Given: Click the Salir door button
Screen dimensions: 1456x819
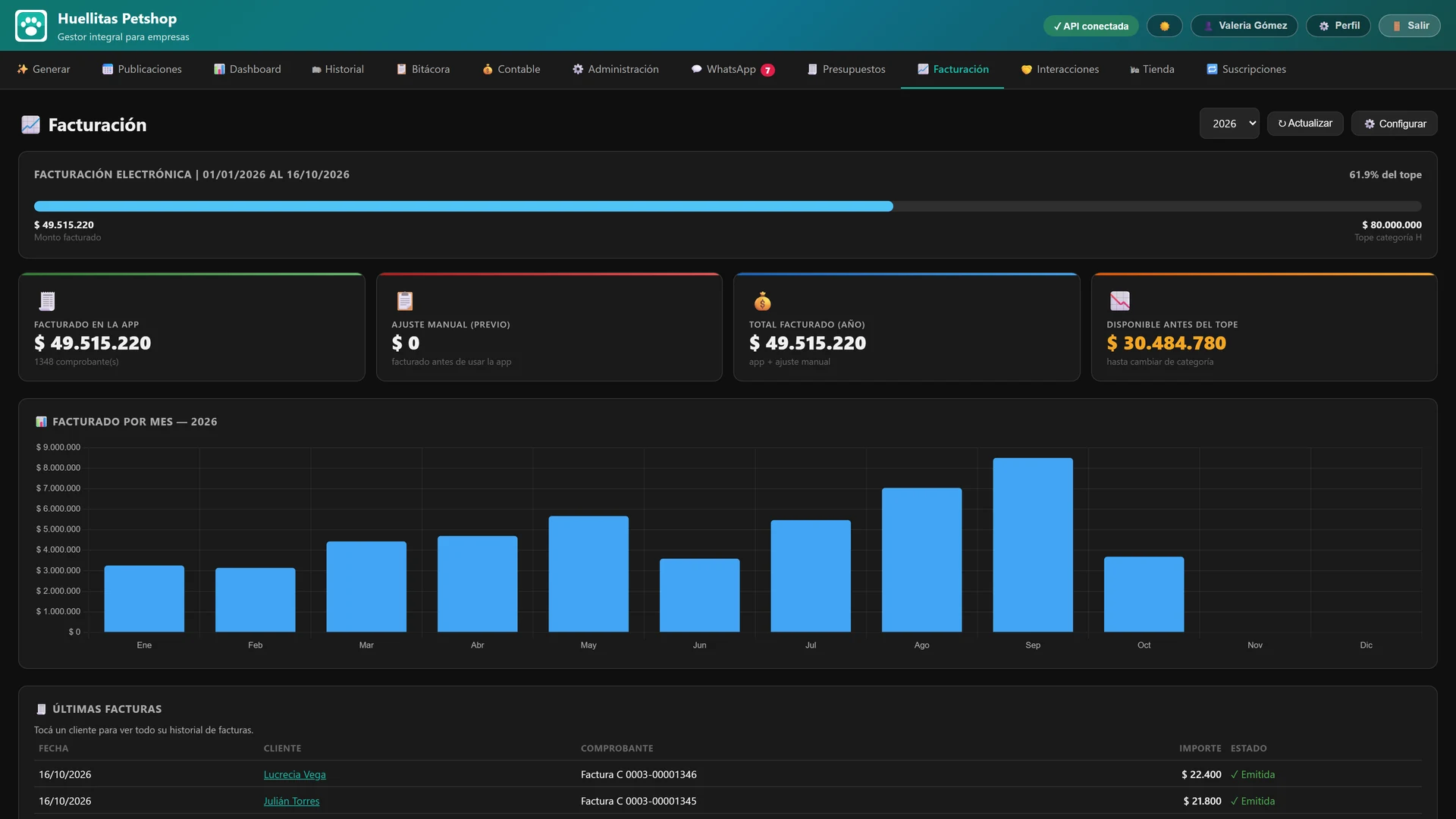Looking at the screenshot, I should [x=1409, y=26].
